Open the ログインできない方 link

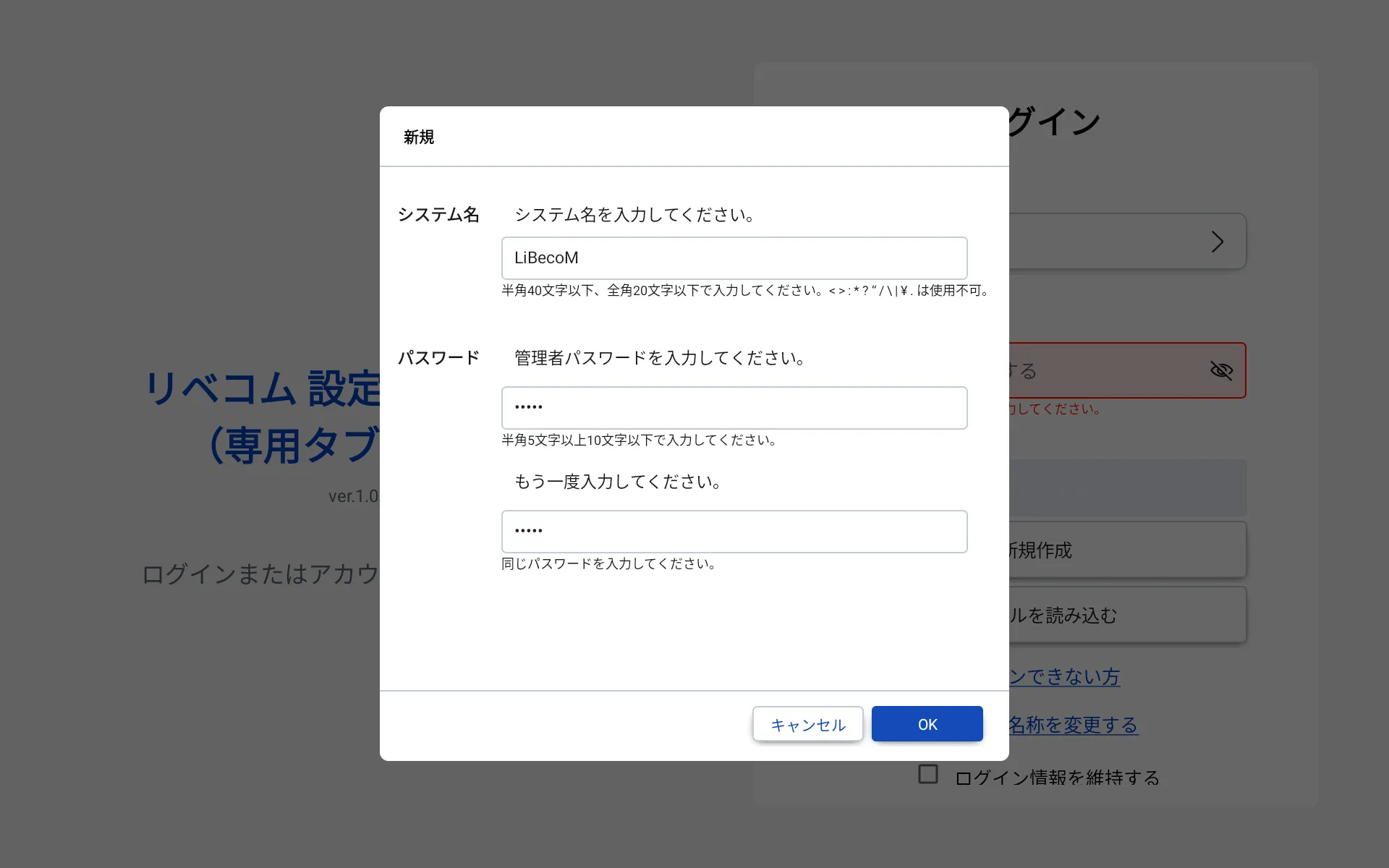1065,677
